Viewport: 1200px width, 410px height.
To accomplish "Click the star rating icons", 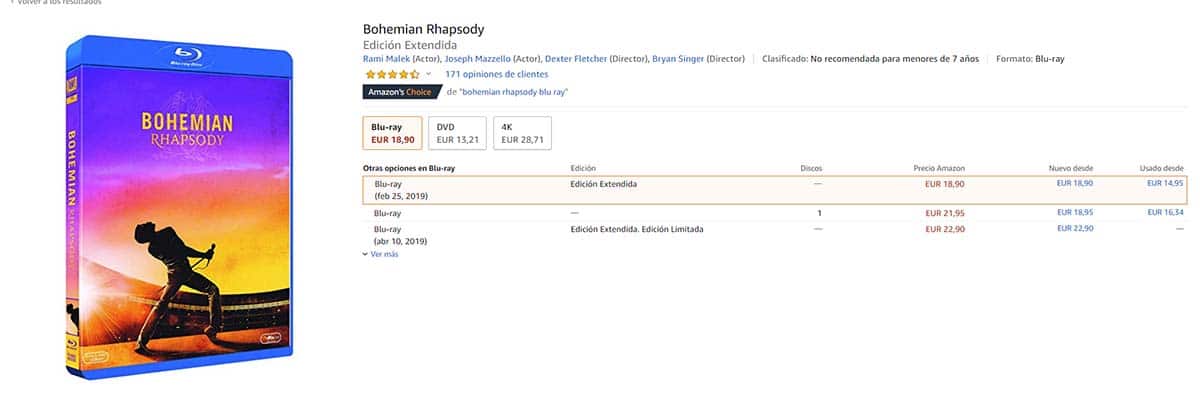I will [x=392, y=74].
